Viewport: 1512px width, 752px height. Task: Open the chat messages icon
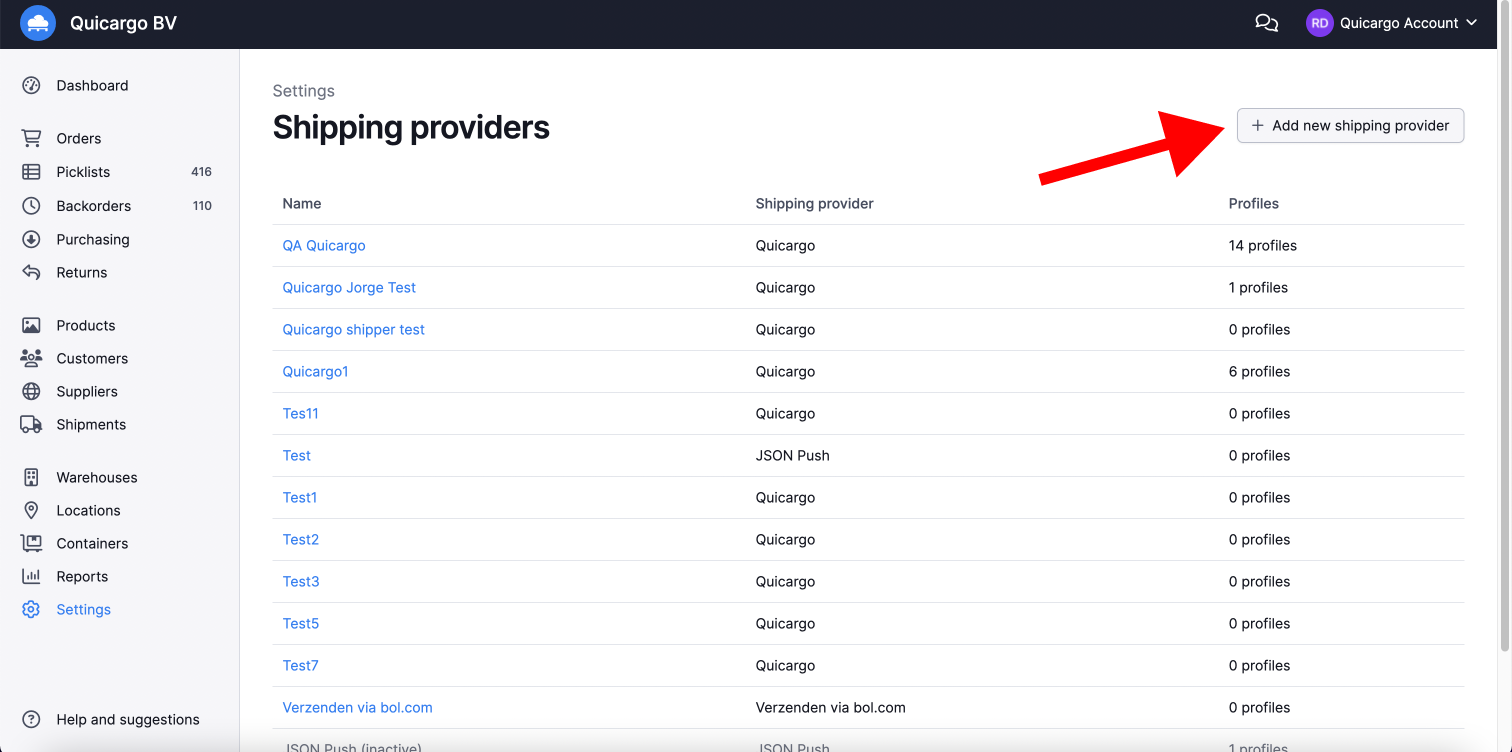(1266, 23)
